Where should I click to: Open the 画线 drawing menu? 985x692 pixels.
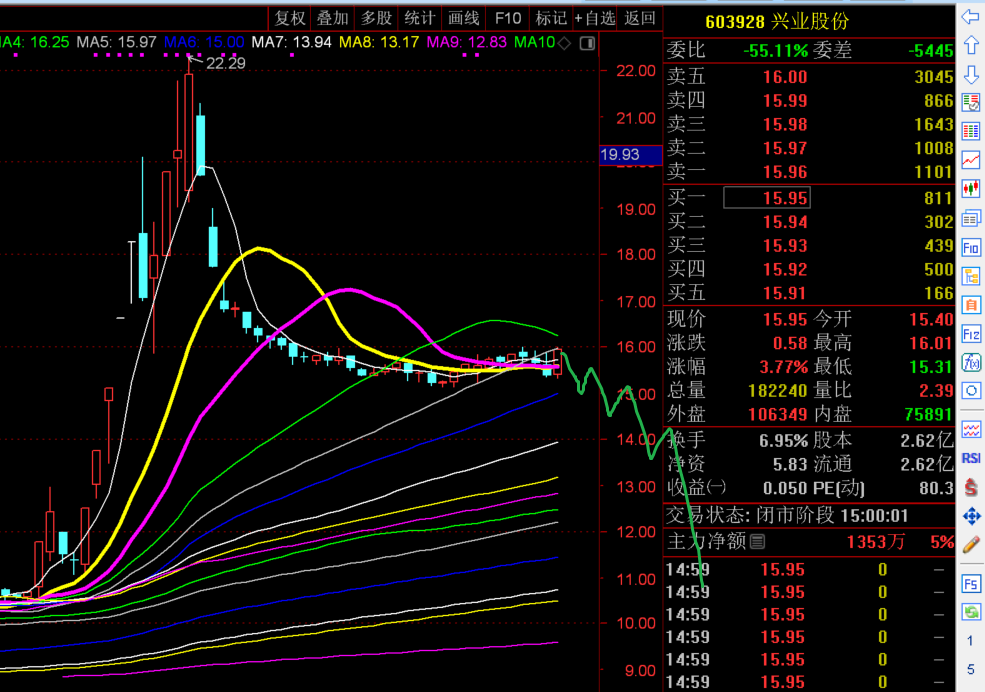click(464, 19)
